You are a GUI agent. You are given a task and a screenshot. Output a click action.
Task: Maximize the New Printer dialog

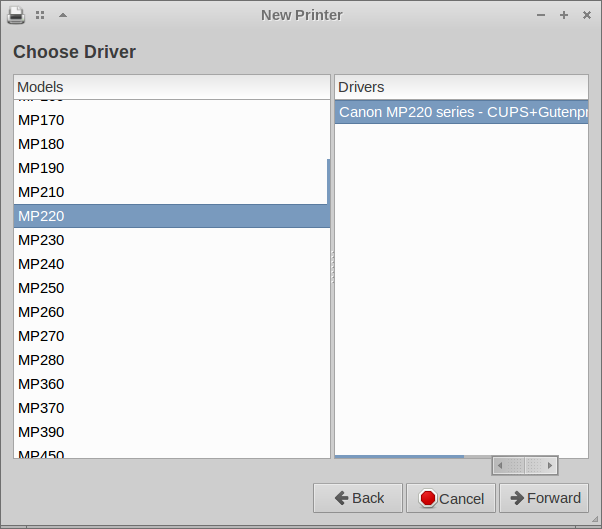564,15
